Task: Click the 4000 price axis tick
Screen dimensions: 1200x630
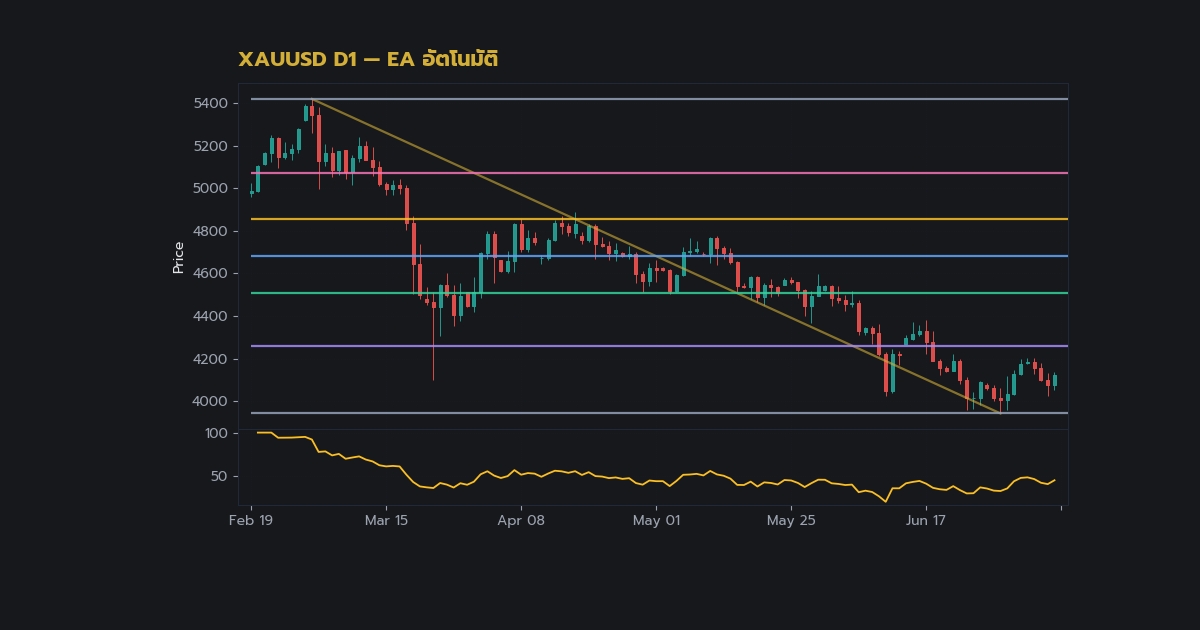Action: (210, 401)
